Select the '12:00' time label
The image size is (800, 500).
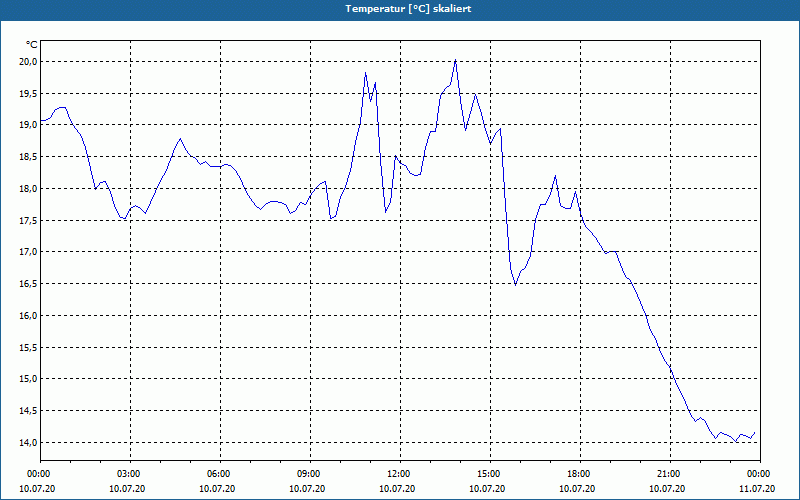click(x=400, y=474)
